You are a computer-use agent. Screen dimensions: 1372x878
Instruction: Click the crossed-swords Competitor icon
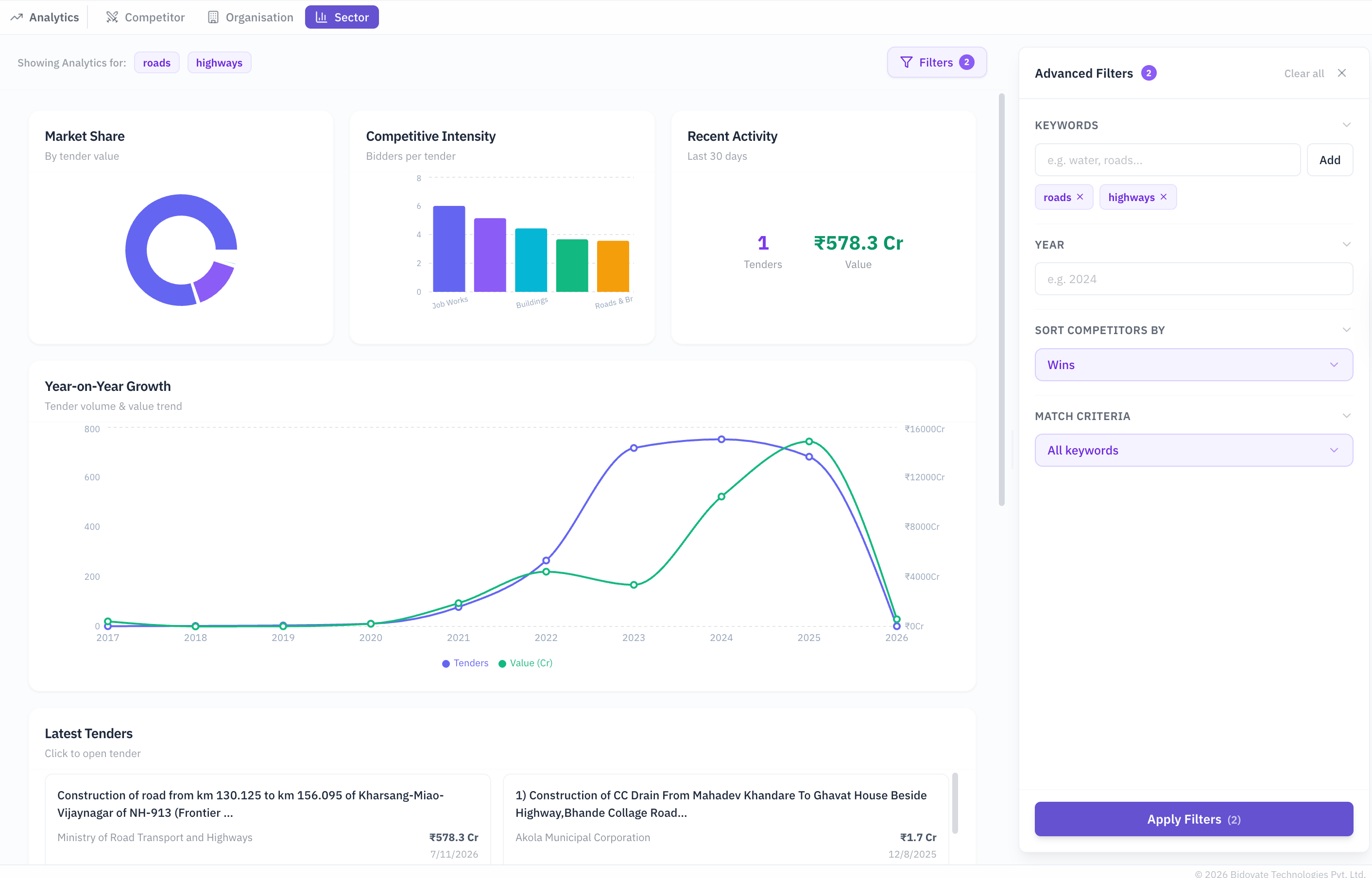112,17
